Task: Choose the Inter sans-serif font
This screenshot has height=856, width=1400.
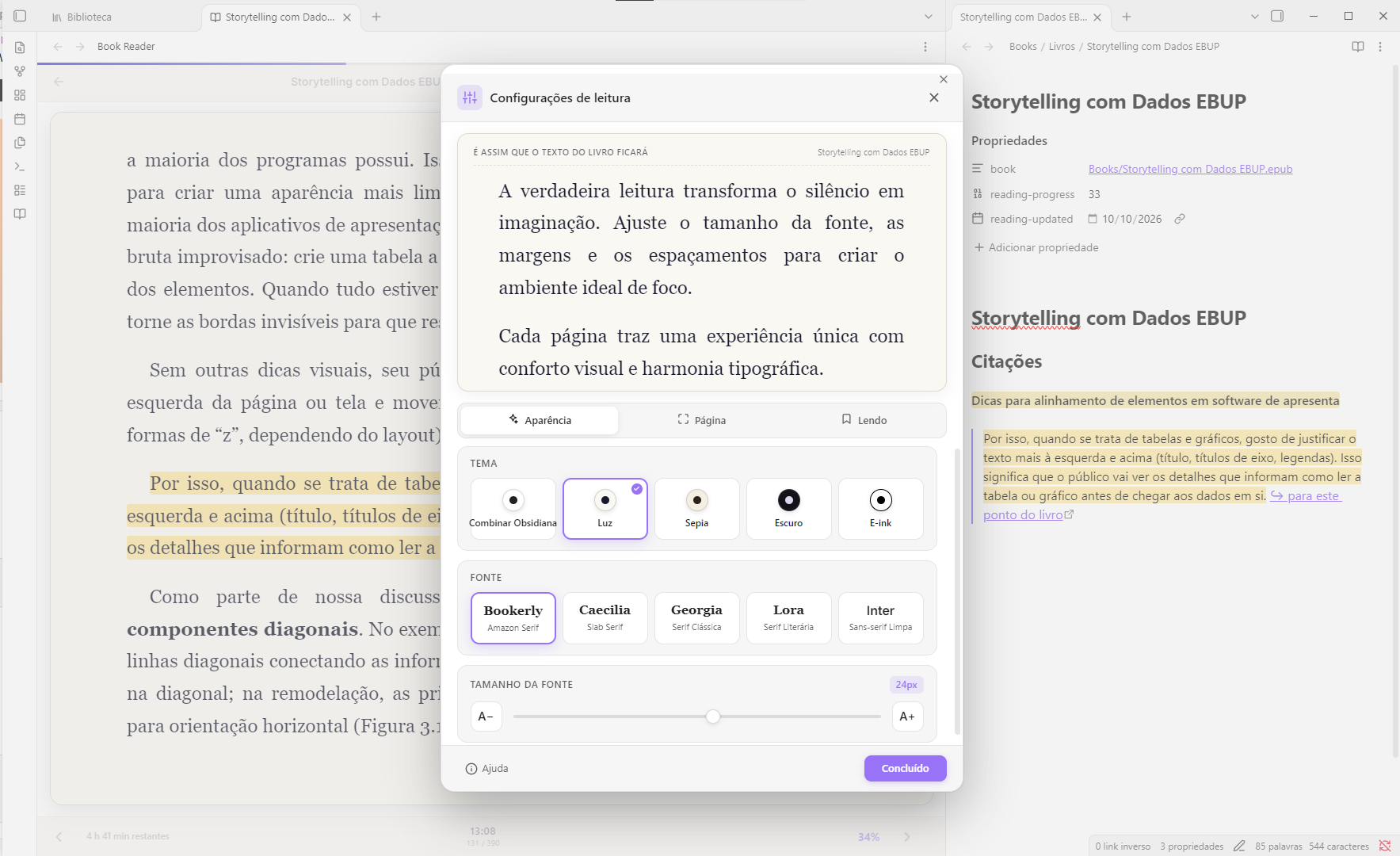Action: tap(881, 618)
